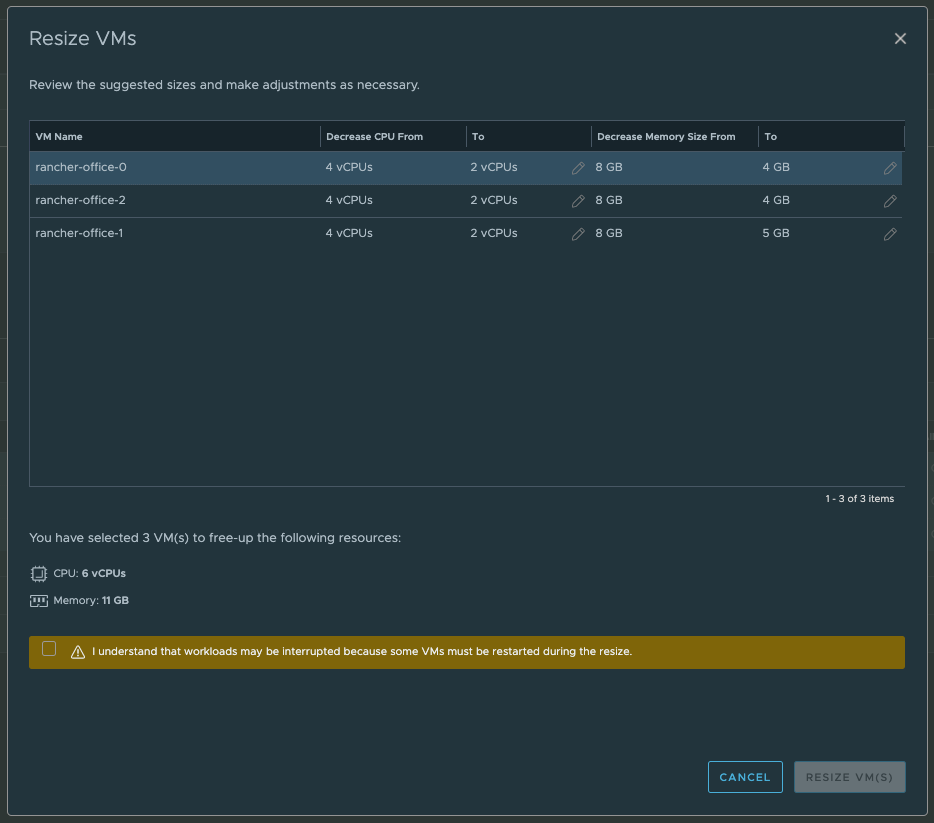Click 8 GB value in rancher-office-0 row
Viewport: 934px width, 823px height.
(x=609, y=167)
